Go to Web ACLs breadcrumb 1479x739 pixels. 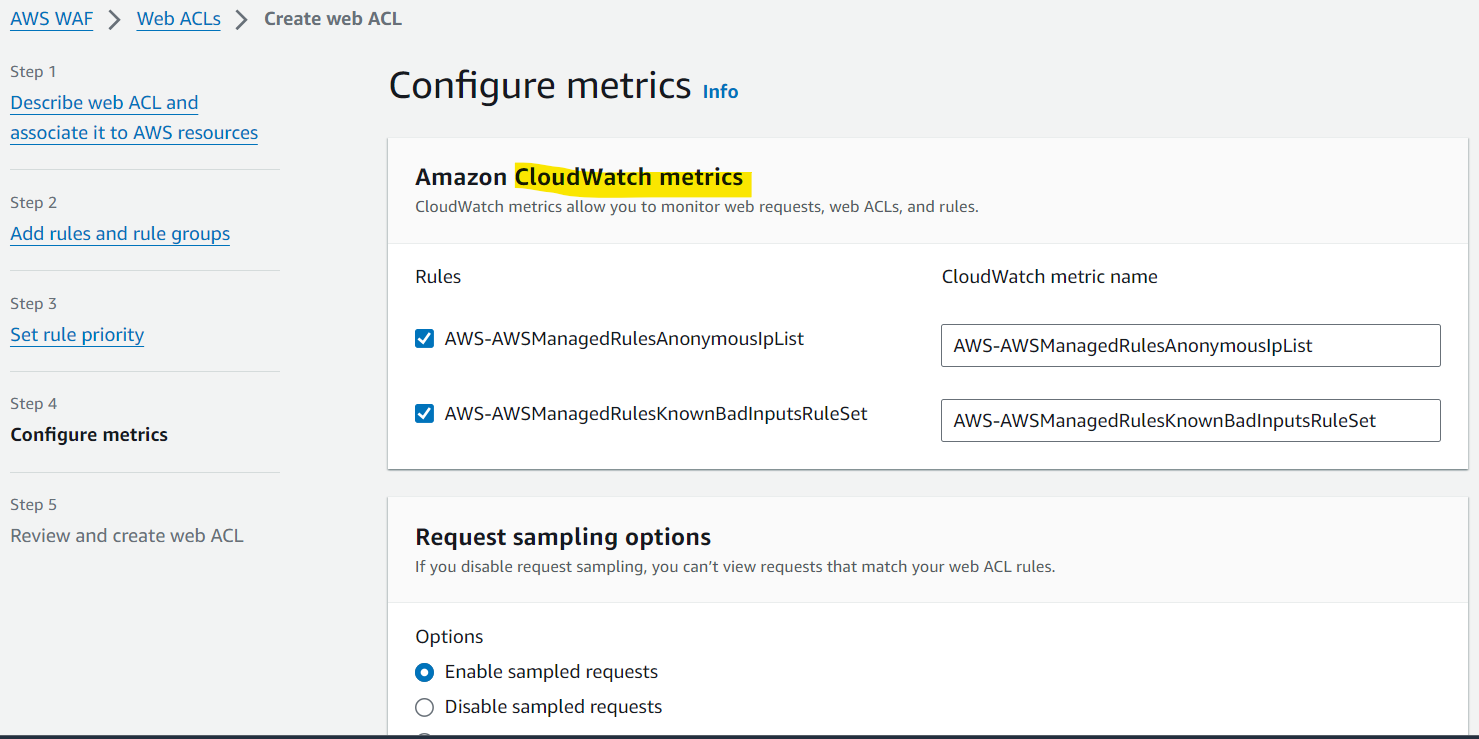(x=179, y=19)
